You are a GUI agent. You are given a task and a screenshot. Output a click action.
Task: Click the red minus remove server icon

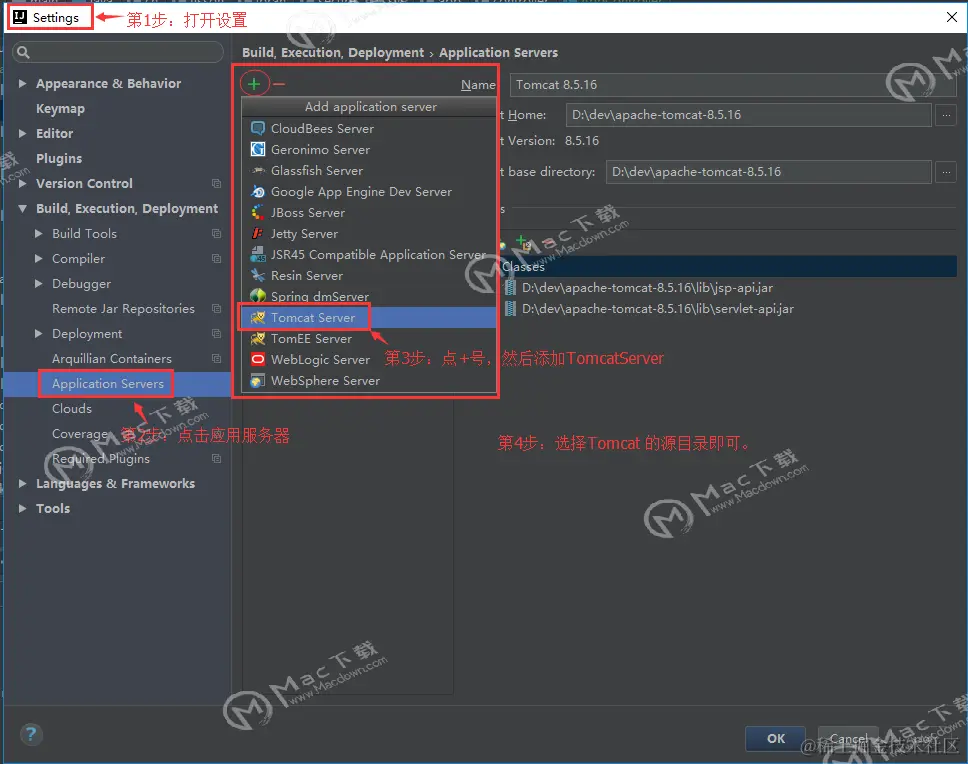[x=279, y=84]
